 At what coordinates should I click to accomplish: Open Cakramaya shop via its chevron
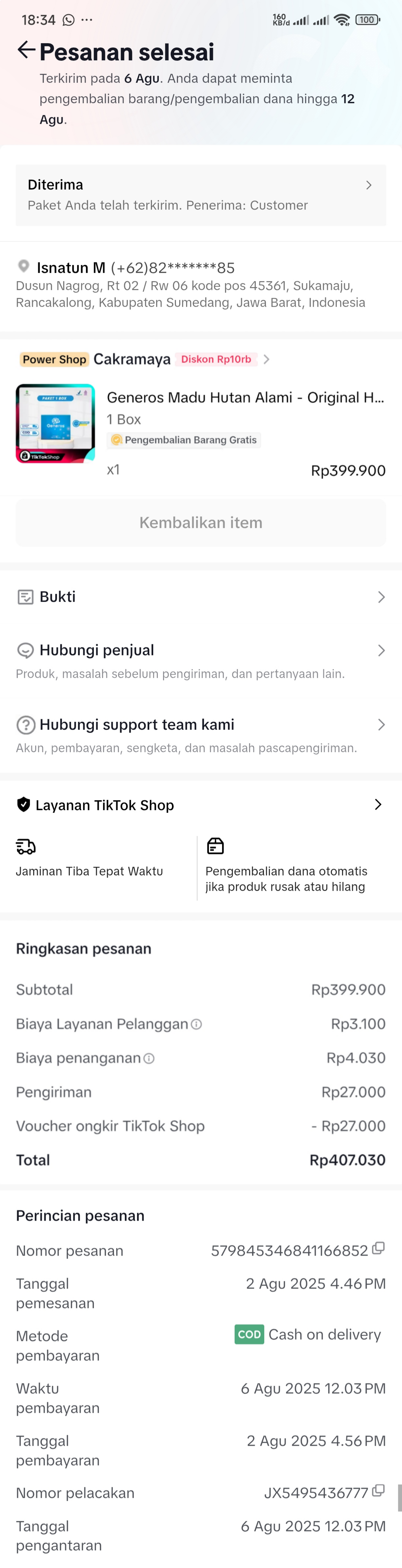266,359
